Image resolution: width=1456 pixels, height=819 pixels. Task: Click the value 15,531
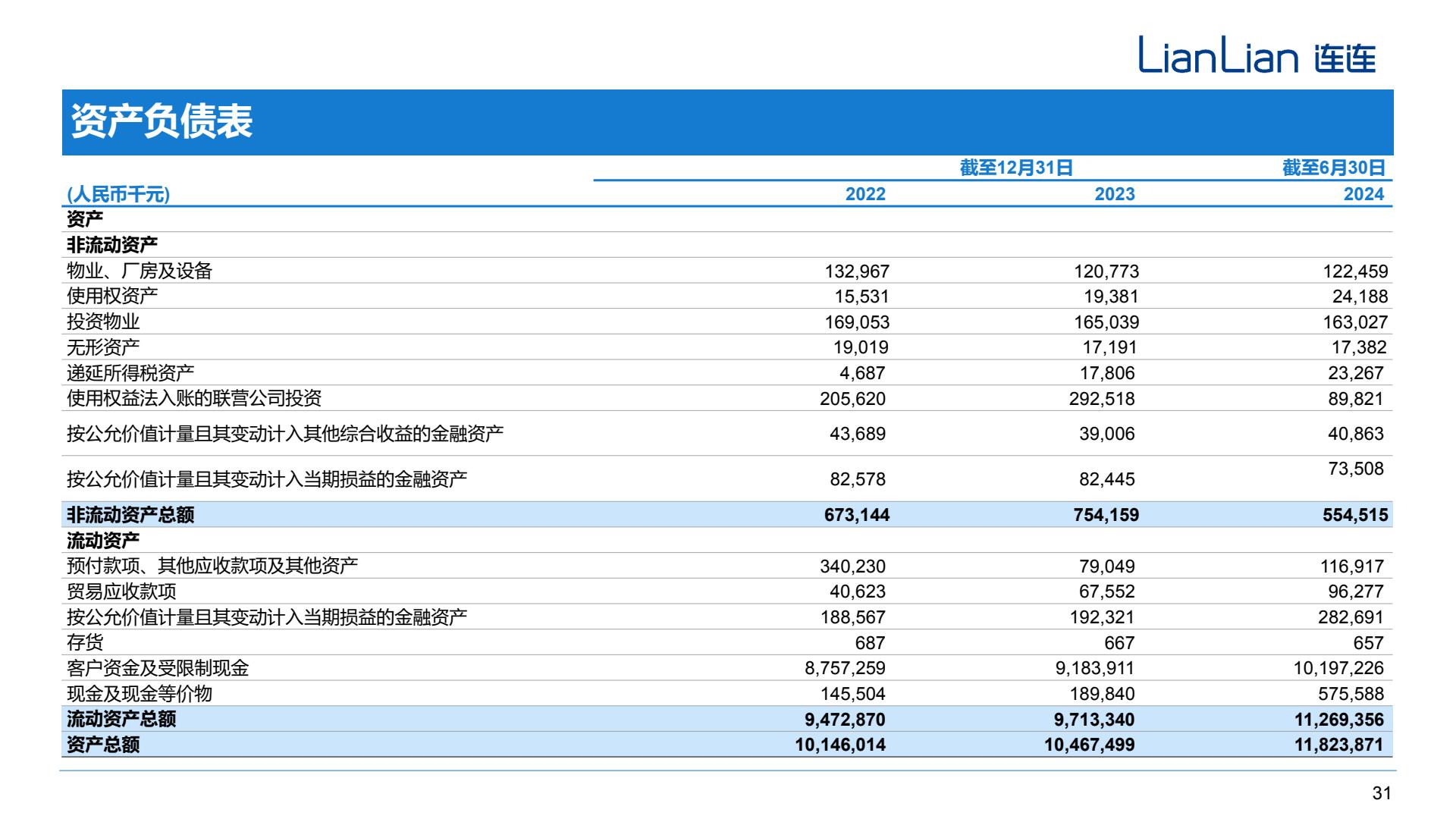[861, 297]
